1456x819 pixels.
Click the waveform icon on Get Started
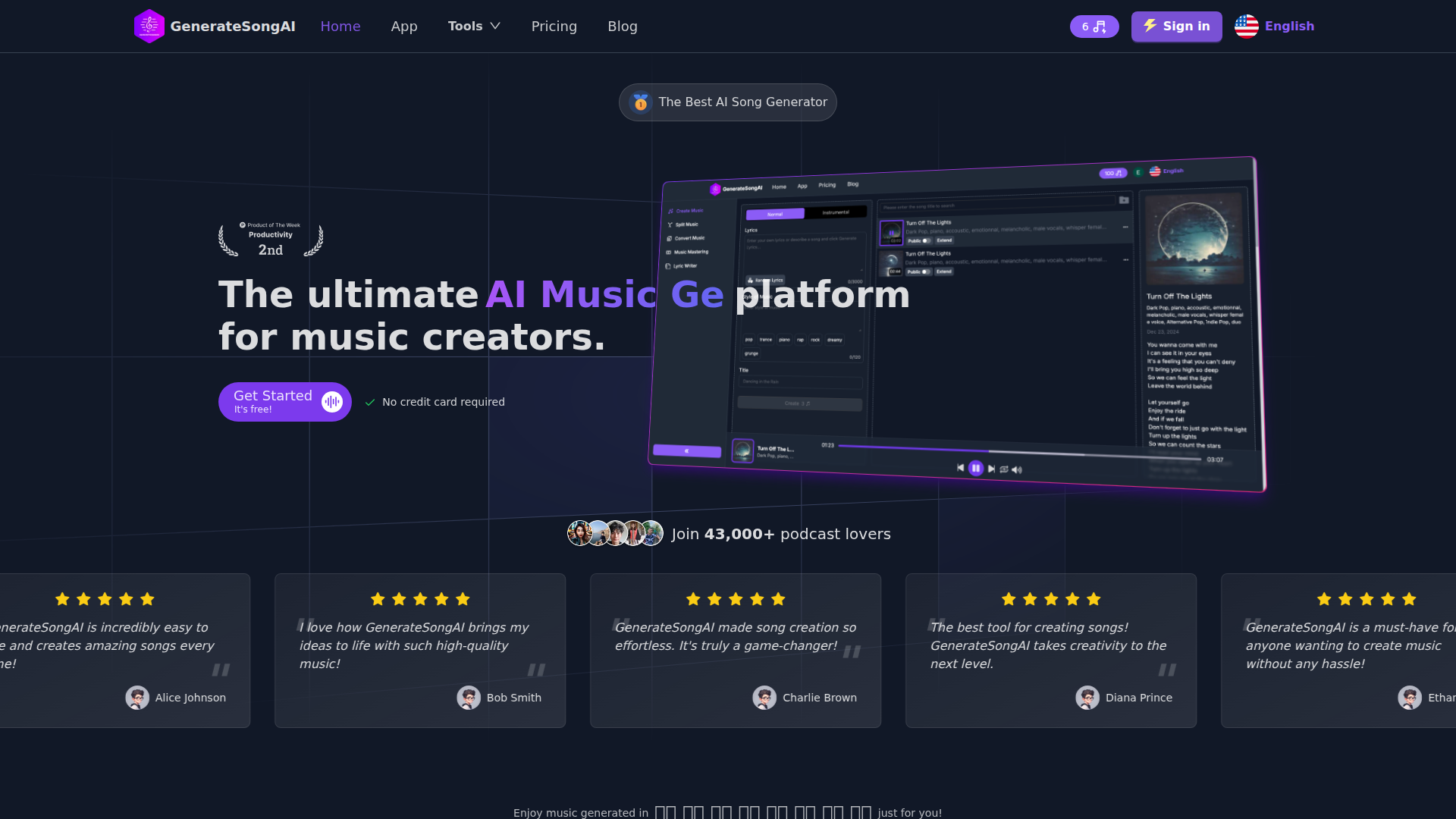331,402
